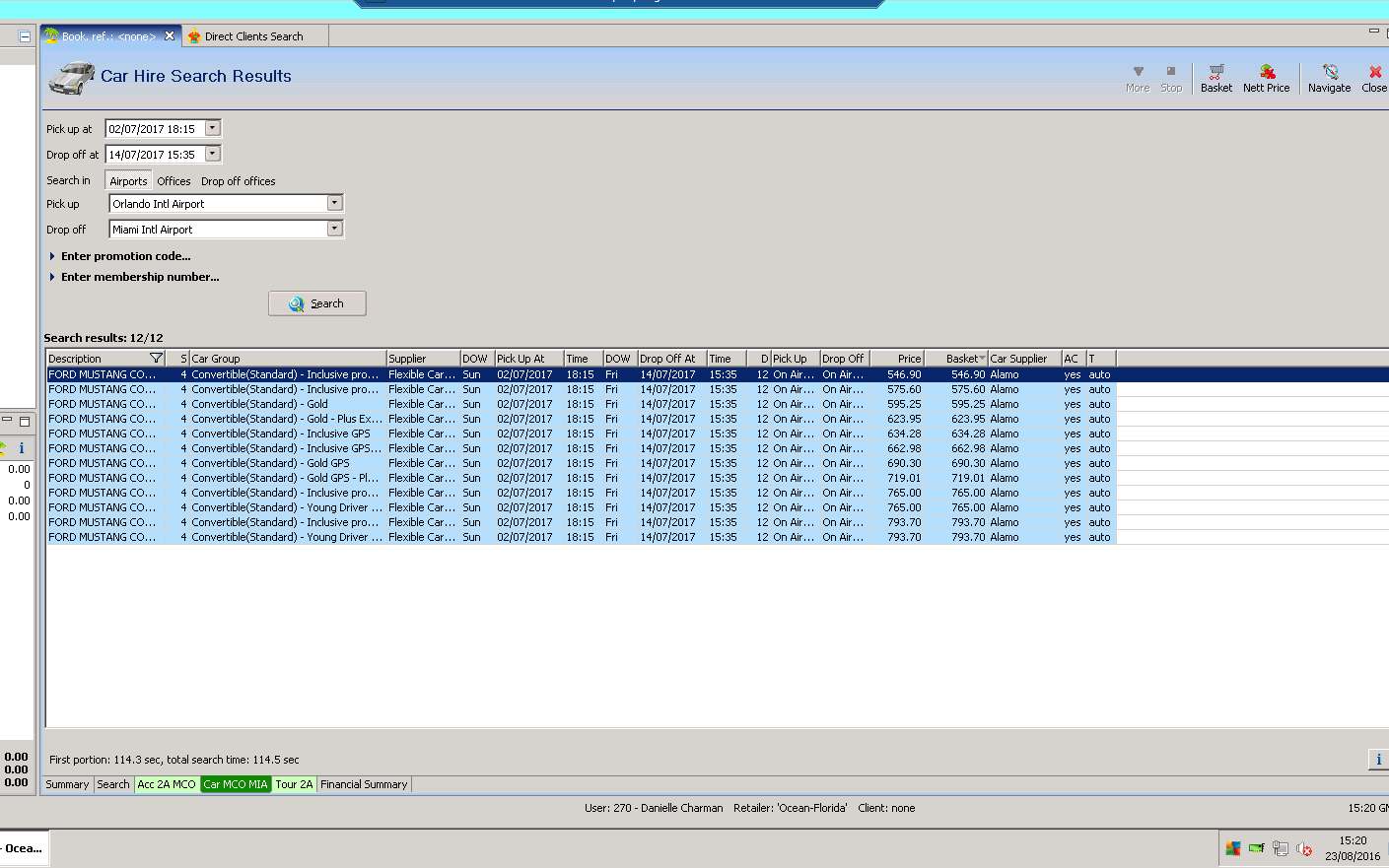
Task: Click the muted volume tray icon
Action: tap(1304, 847)
